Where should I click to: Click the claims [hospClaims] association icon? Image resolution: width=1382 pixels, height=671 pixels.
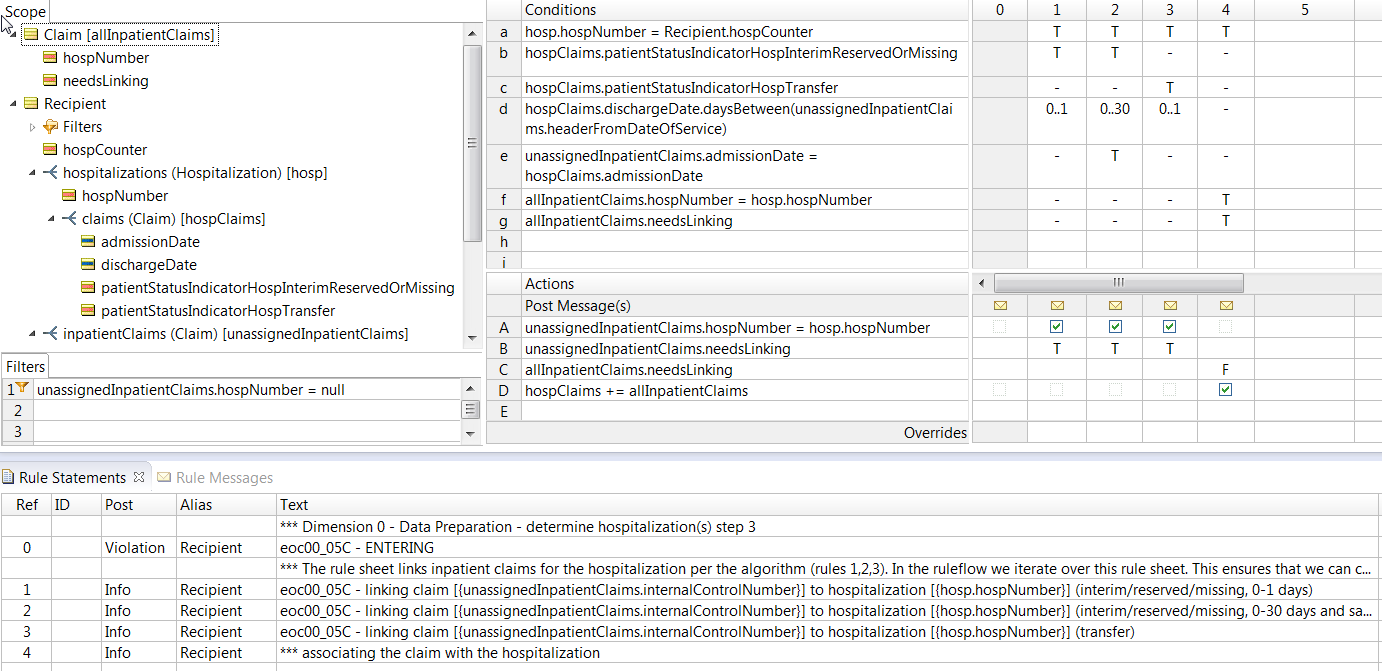coord(69,219)
